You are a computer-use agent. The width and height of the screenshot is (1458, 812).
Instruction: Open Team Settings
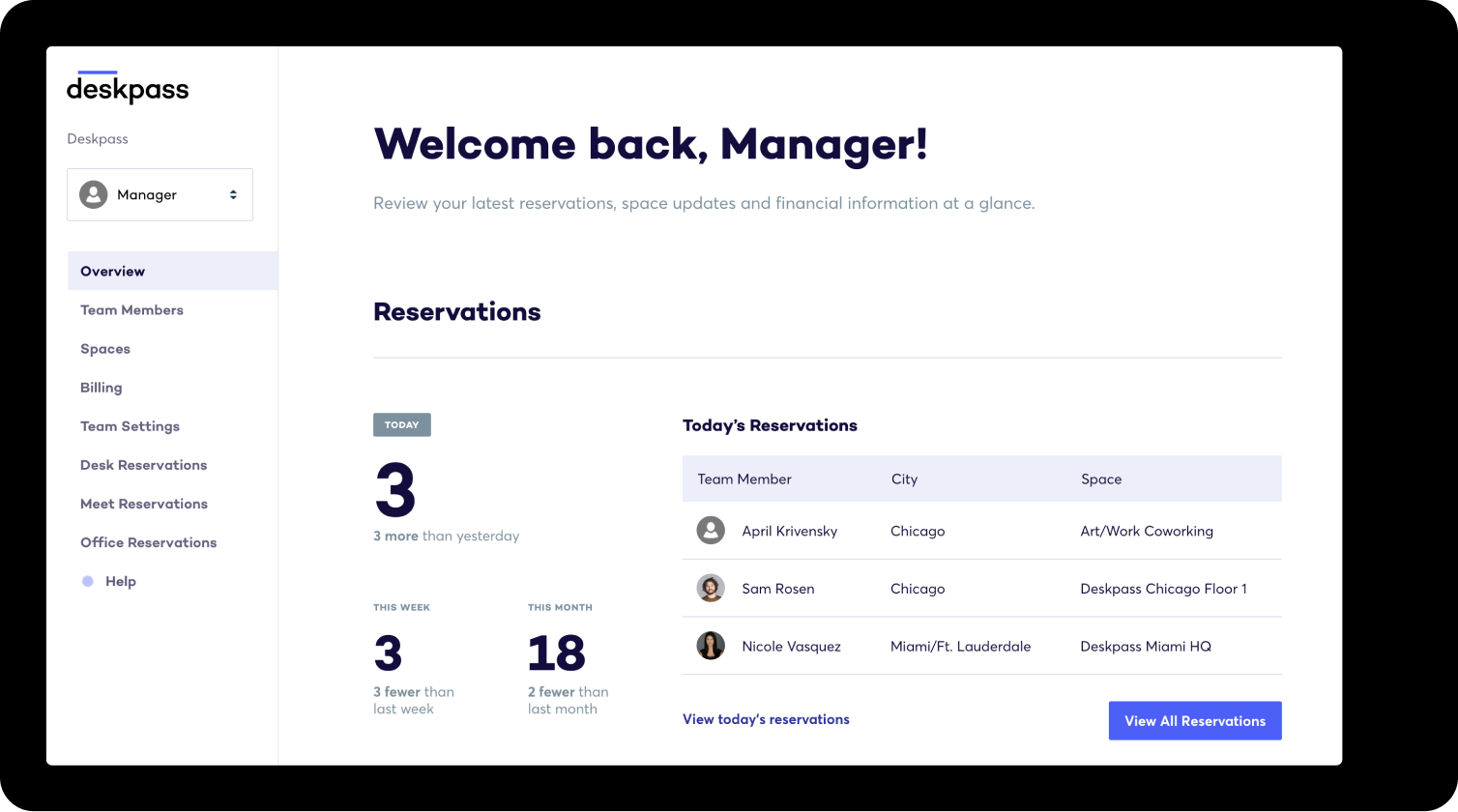[130, 426]
